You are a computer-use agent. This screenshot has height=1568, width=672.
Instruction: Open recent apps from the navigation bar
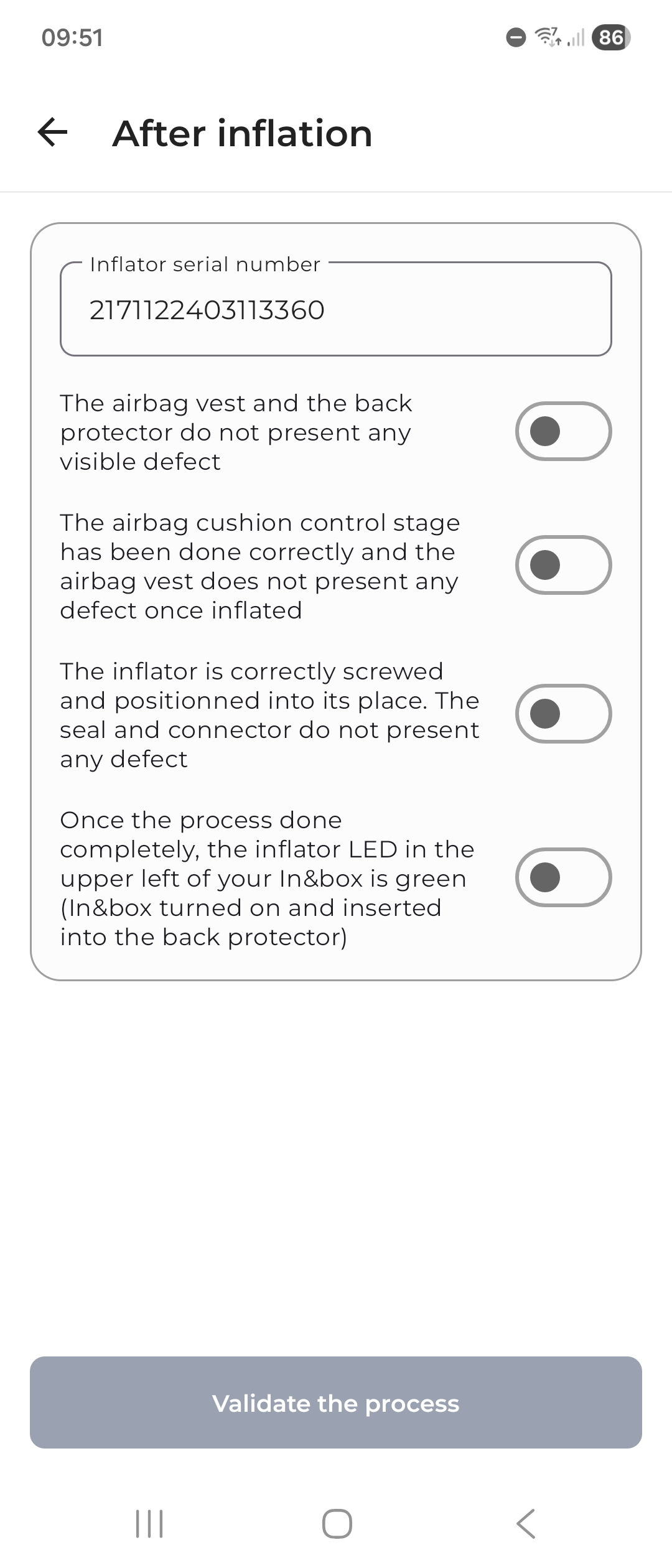coord(148,1523)
